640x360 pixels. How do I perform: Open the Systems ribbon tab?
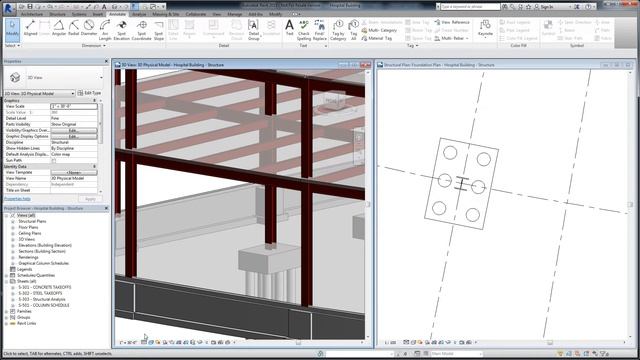point(79,14)
